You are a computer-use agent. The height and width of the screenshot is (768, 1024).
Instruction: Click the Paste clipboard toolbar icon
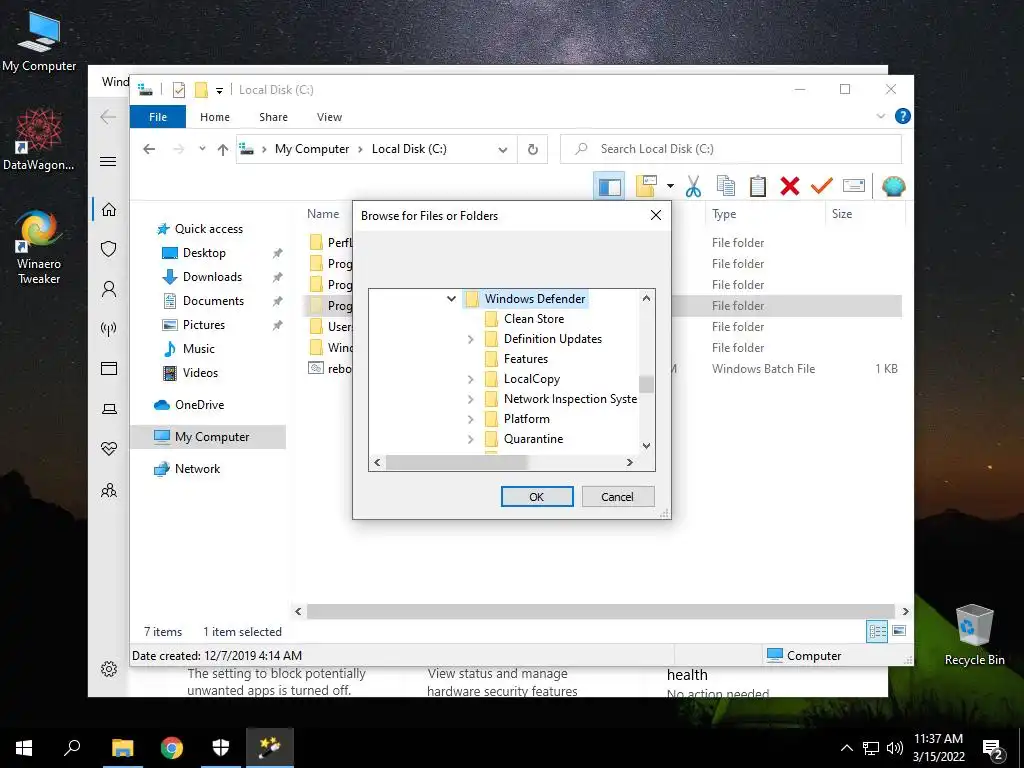pos(758,187)
